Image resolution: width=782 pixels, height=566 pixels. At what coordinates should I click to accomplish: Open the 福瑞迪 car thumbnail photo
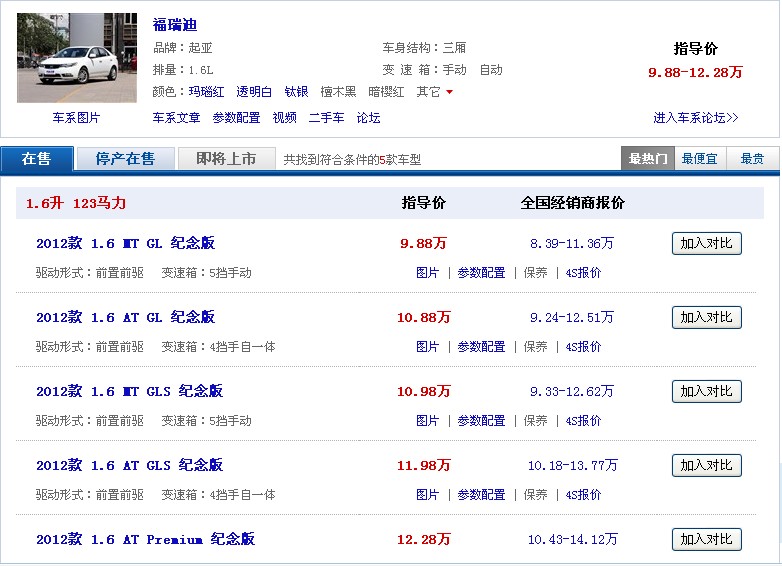click(77, 58)
